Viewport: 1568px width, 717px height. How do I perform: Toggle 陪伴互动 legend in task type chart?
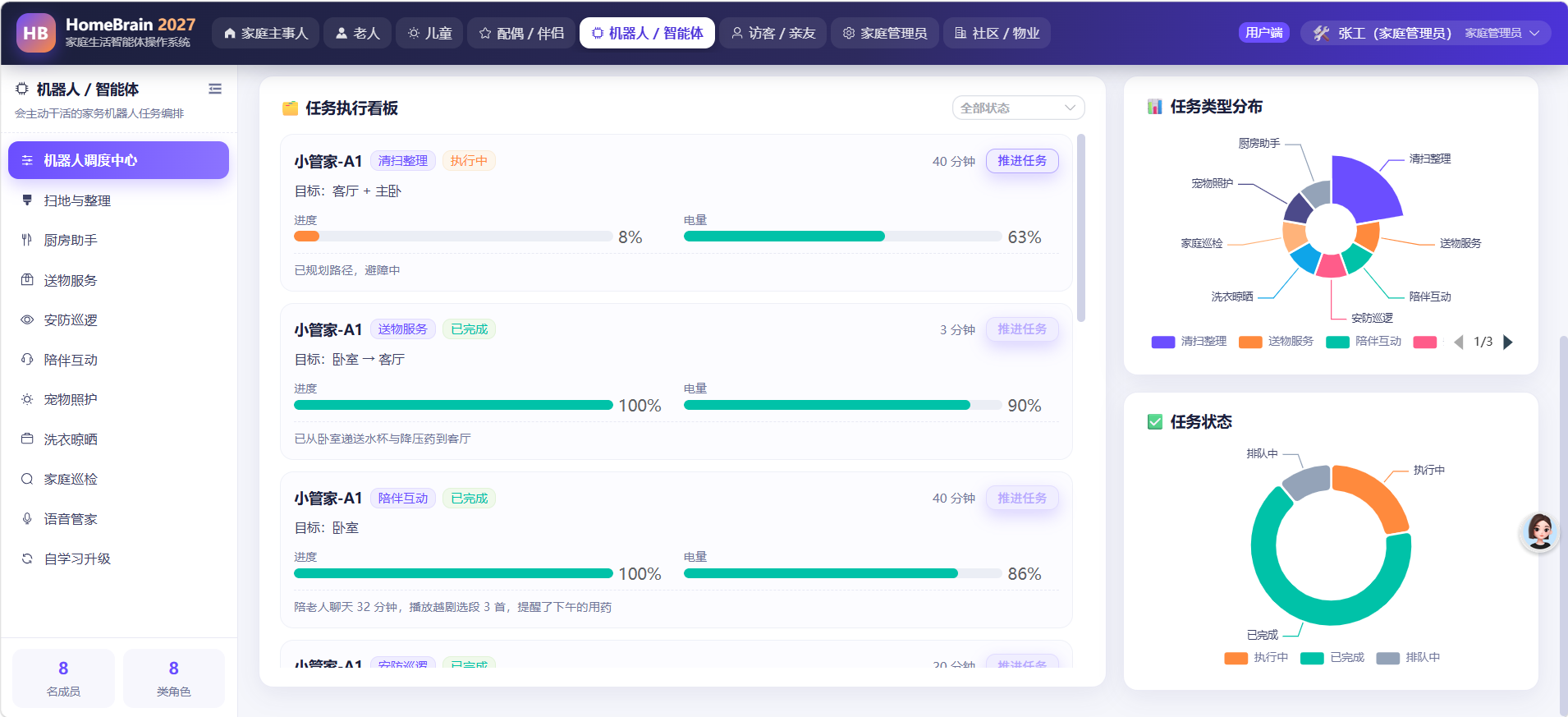pos(1364,342)
